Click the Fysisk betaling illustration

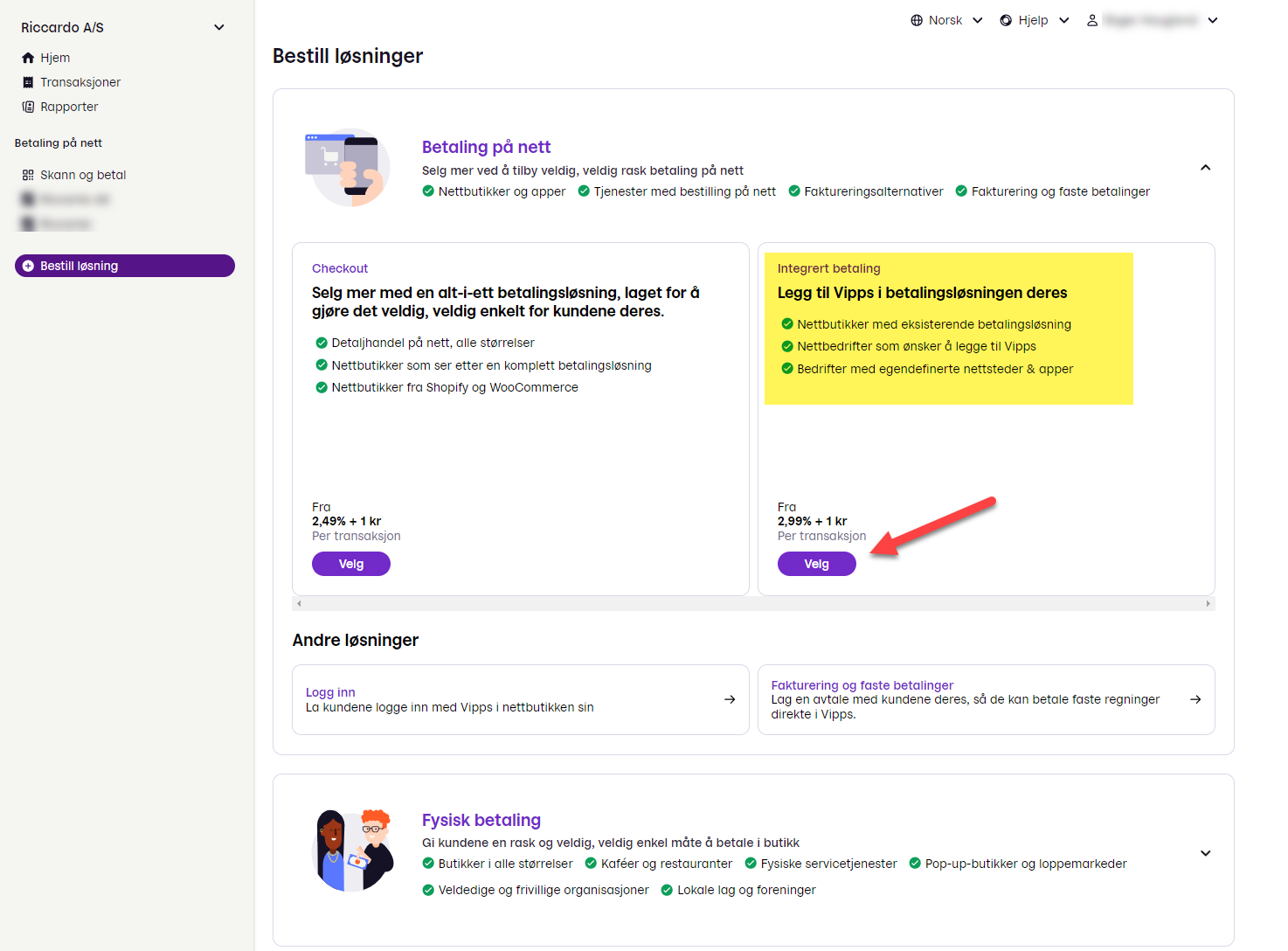[352, 850]
